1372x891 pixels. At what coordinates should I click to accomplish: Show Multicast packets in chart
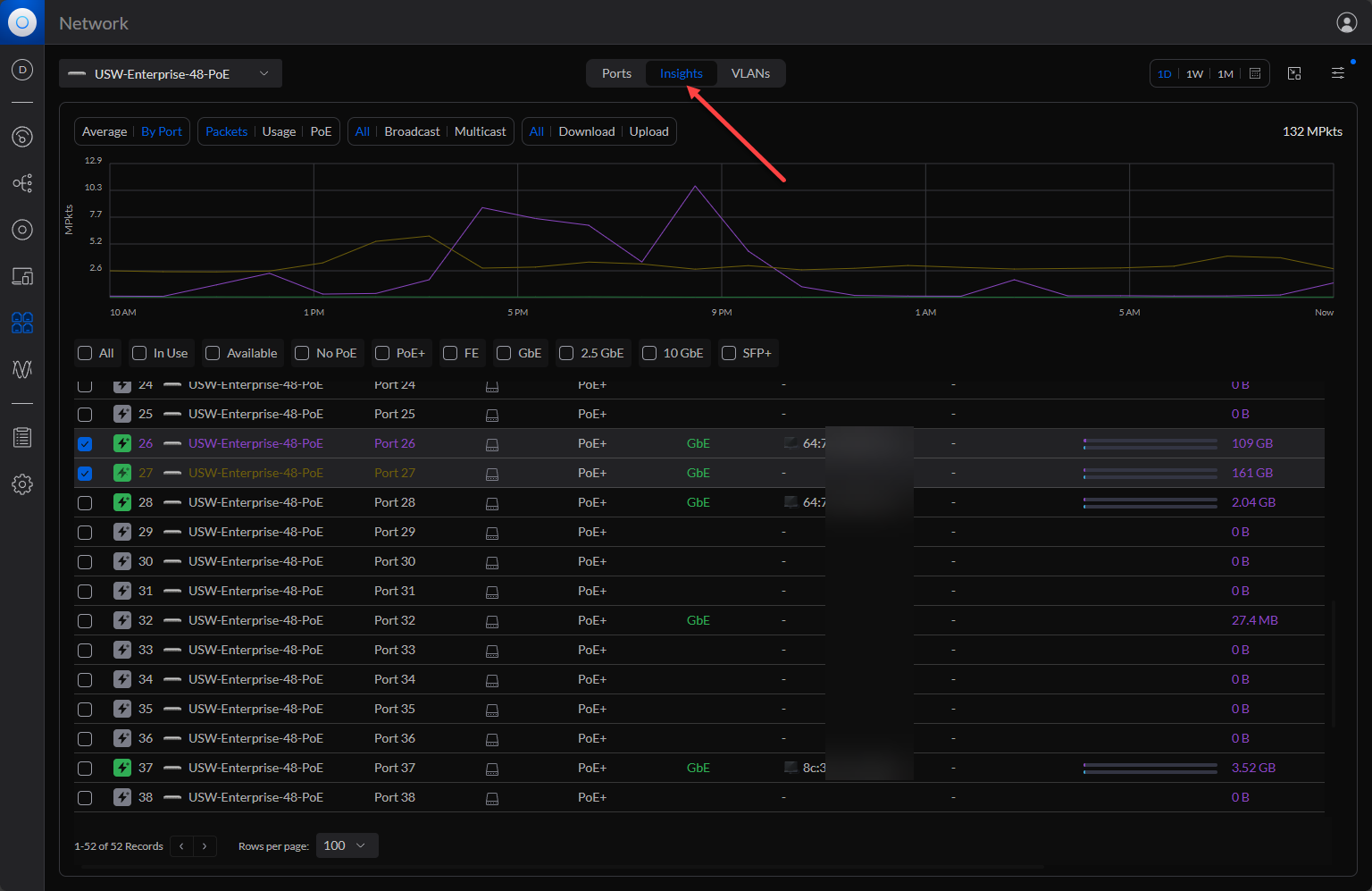pos(480,131)
